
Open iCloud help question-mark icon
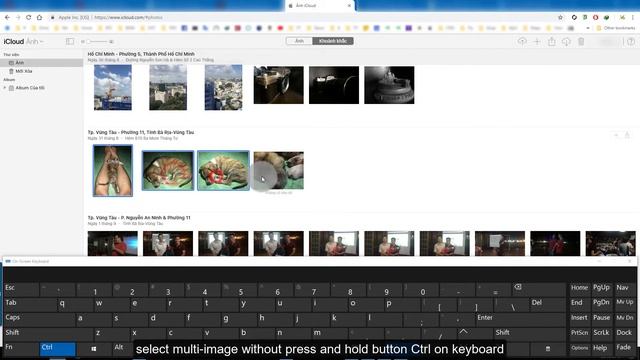click(631, 41)
